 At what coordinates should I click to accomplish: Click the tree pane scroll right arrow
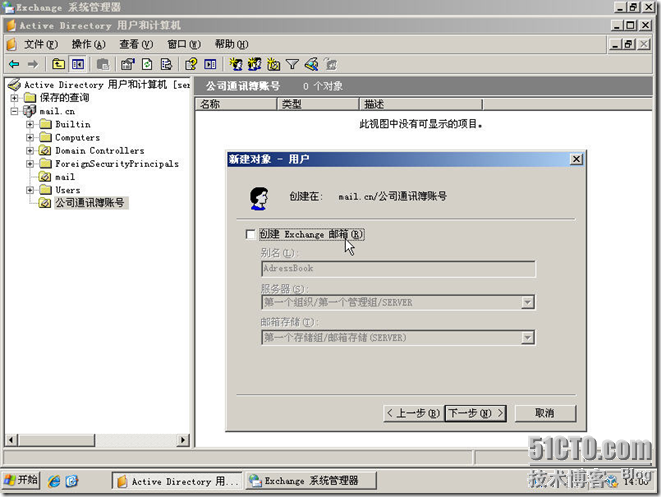[183, 440]
